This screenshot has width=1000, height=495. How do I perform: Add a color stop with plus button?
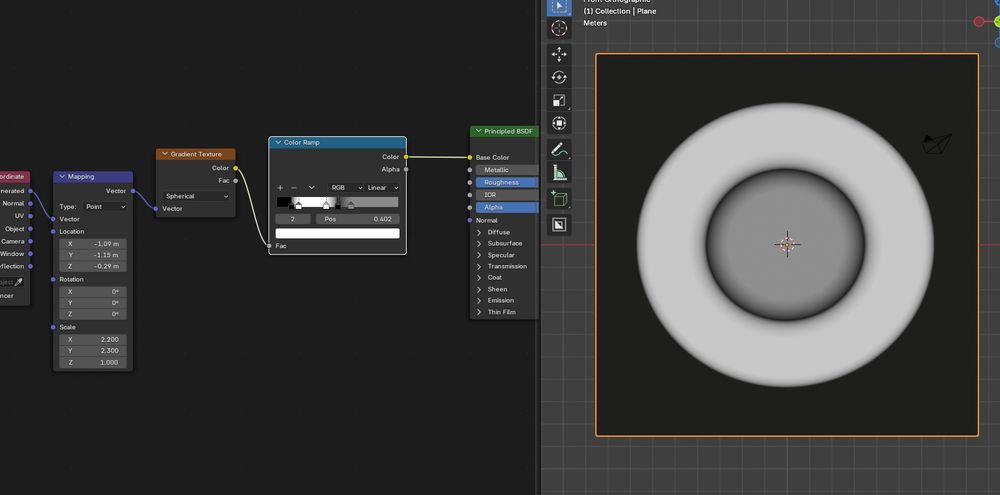280,187
